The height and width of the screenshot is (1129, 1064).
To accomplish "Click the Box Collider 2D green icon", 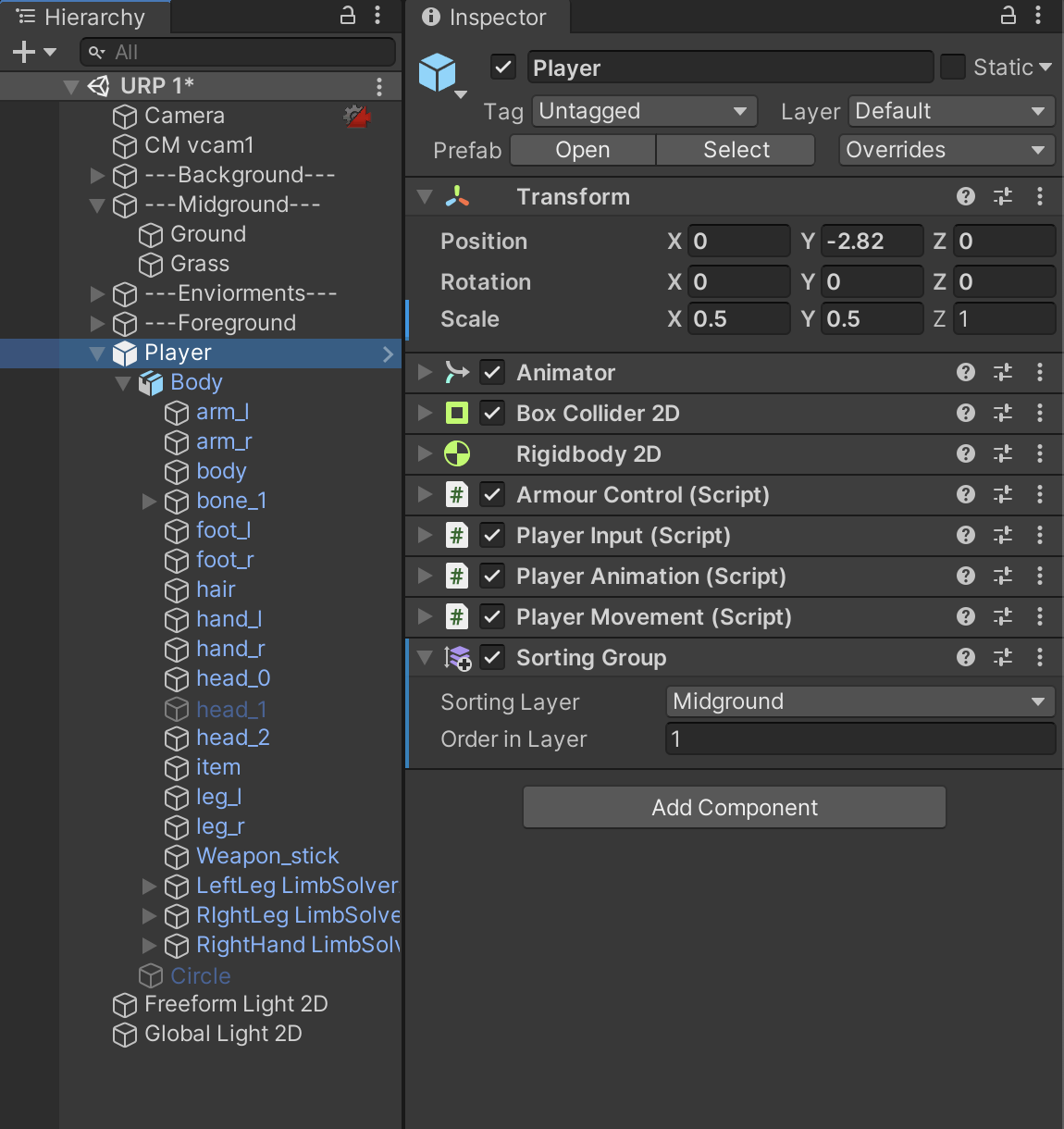I will click(457, 413).
